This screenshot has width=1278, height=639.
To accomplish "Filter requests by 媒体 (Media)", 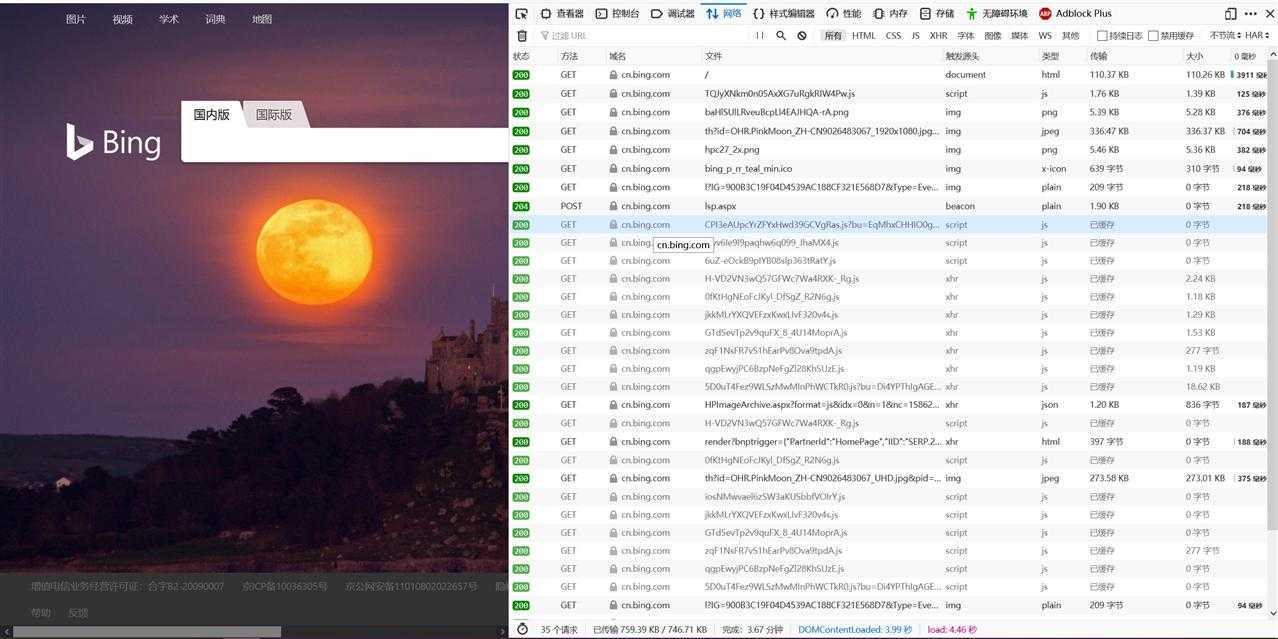I will [1019, 35].
